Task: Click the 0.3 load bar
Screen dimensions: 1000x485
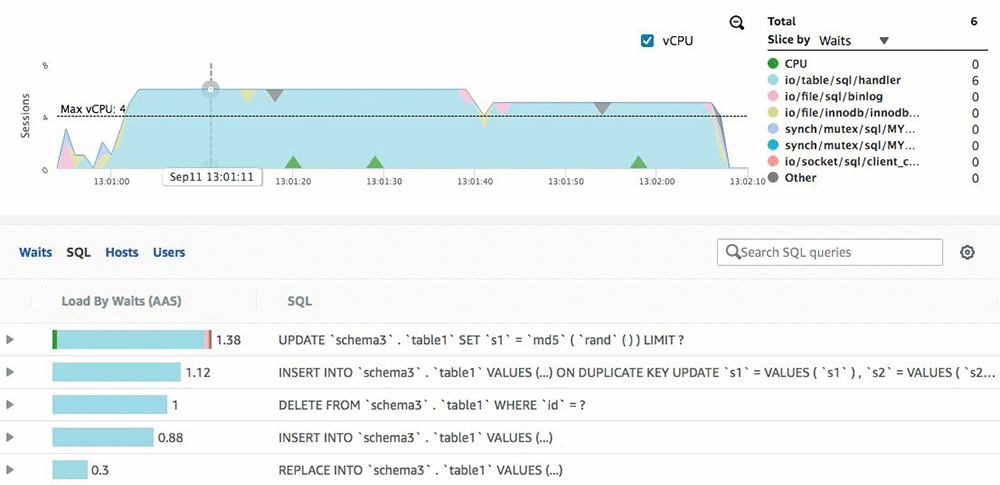Action: tap(70, 470)
